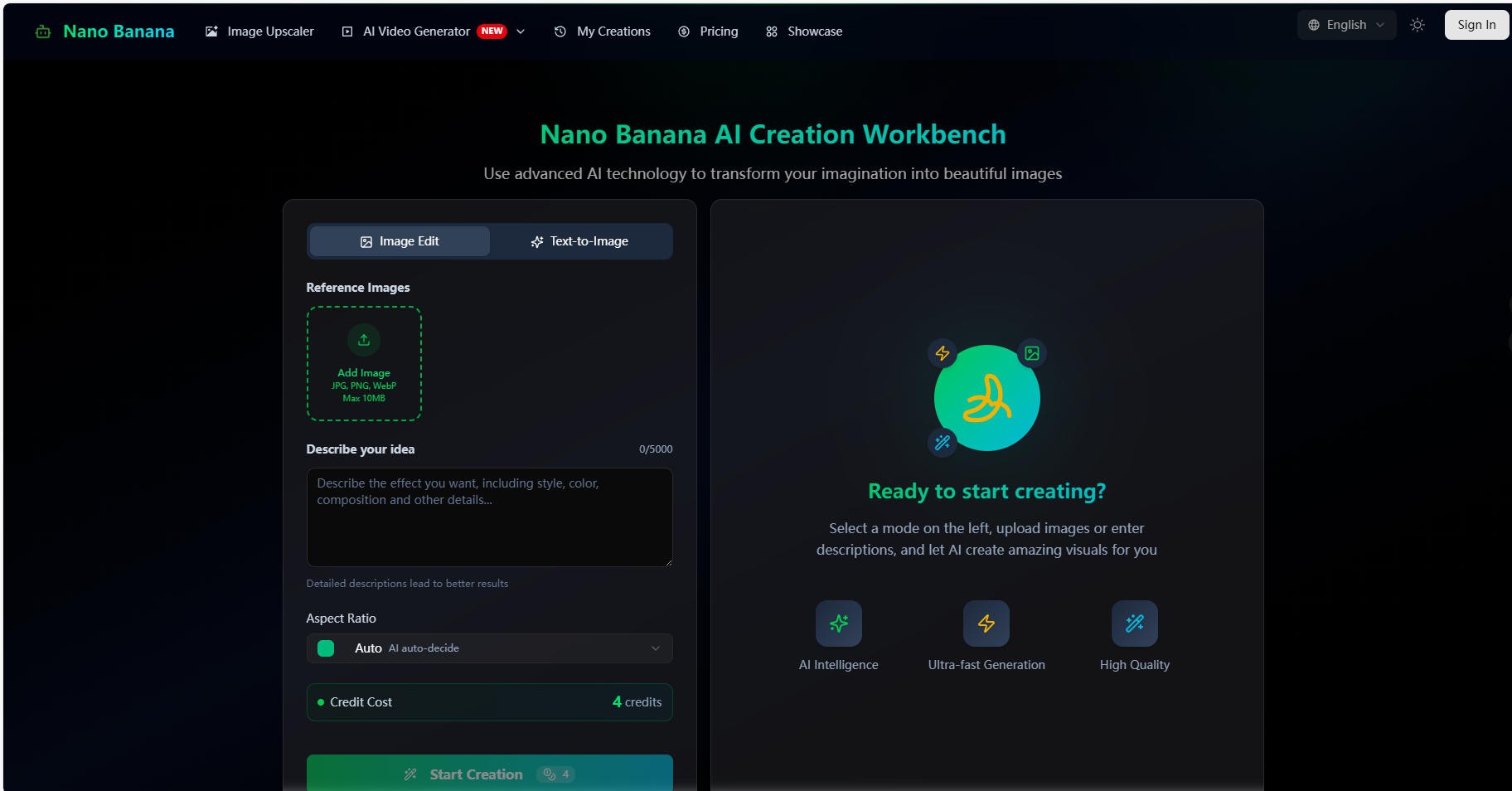The image size is (1512, 791).
Task: Switch to the Text-to-Image tab
Action: [x=580, y=241]
